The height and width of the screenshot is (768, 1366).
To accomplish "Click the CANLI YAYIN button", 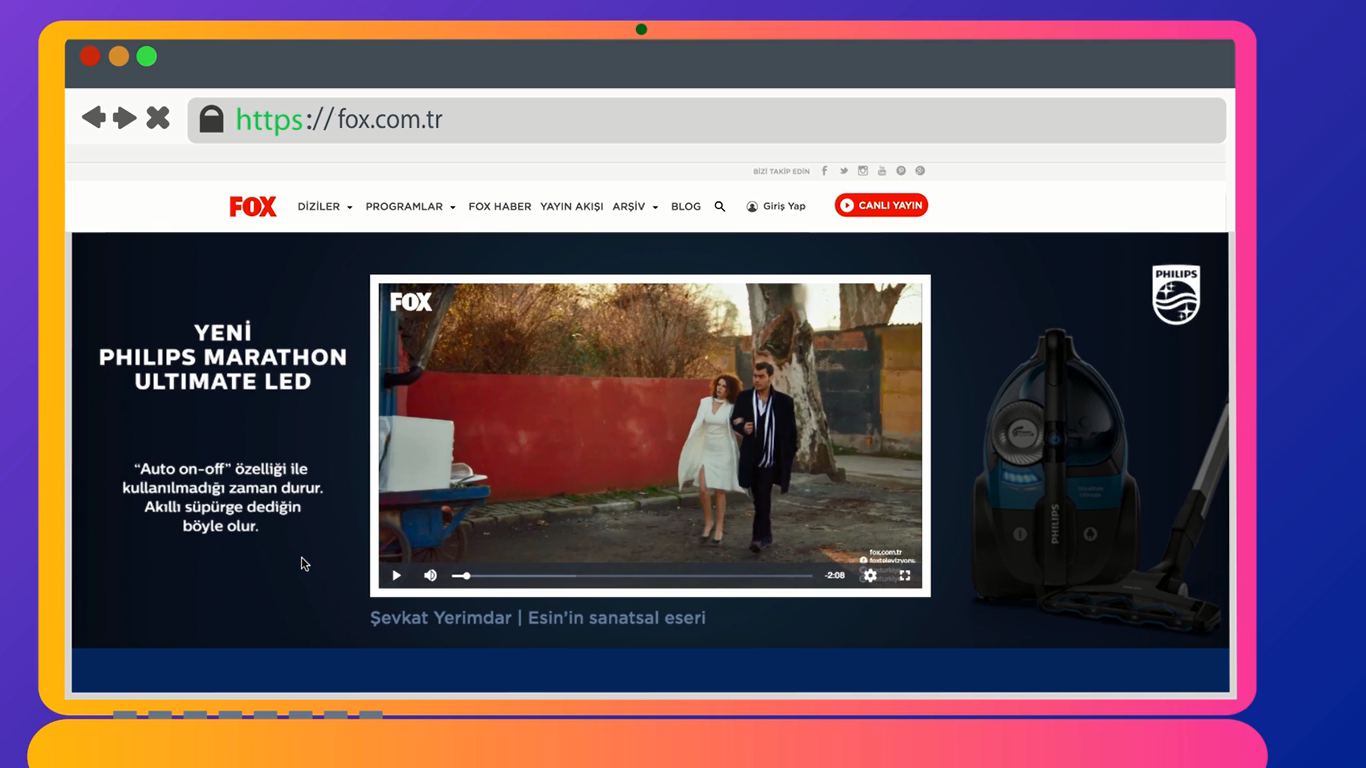I will click(881, 206).
